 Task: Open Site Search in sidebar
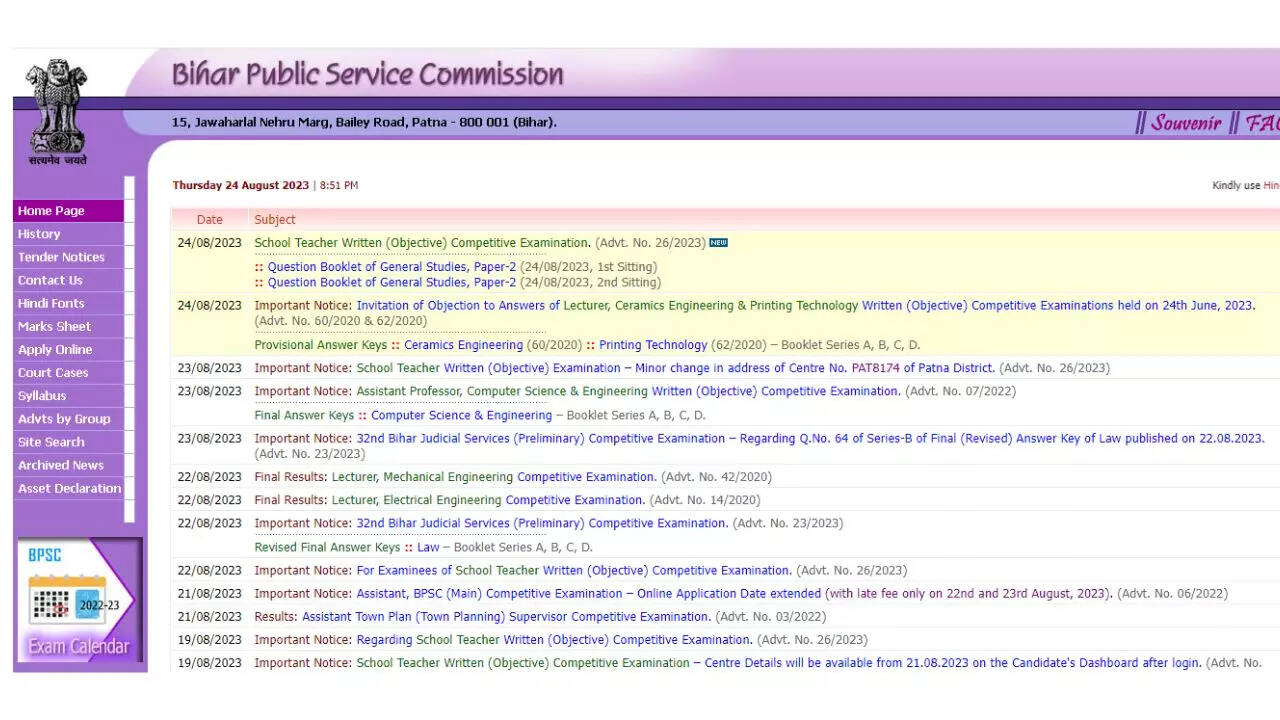(x=51, y=442)
